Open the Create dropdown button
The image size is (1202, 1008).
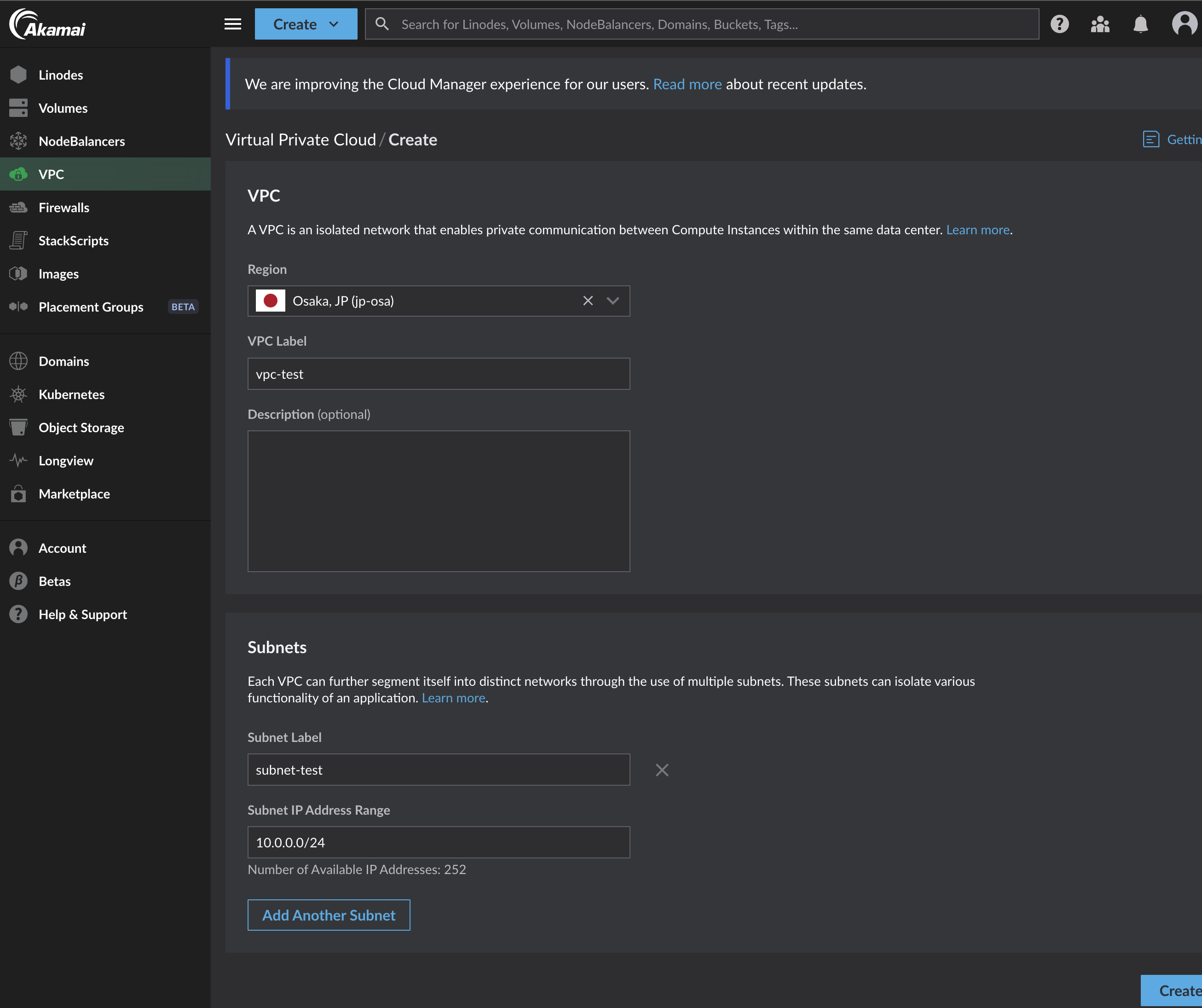point(306,24)
